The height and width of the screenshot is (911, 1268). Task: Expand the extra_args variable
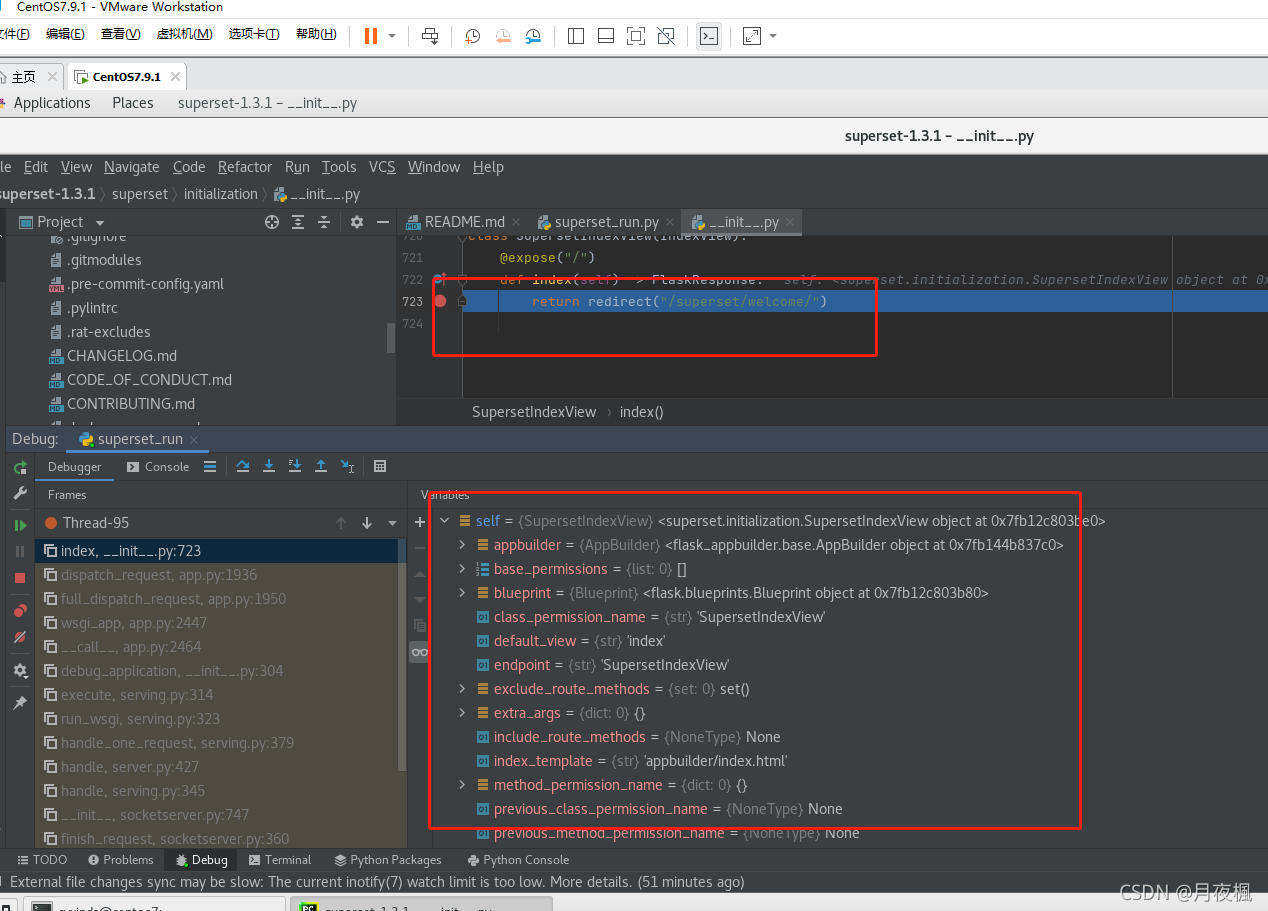click(462, 713)
